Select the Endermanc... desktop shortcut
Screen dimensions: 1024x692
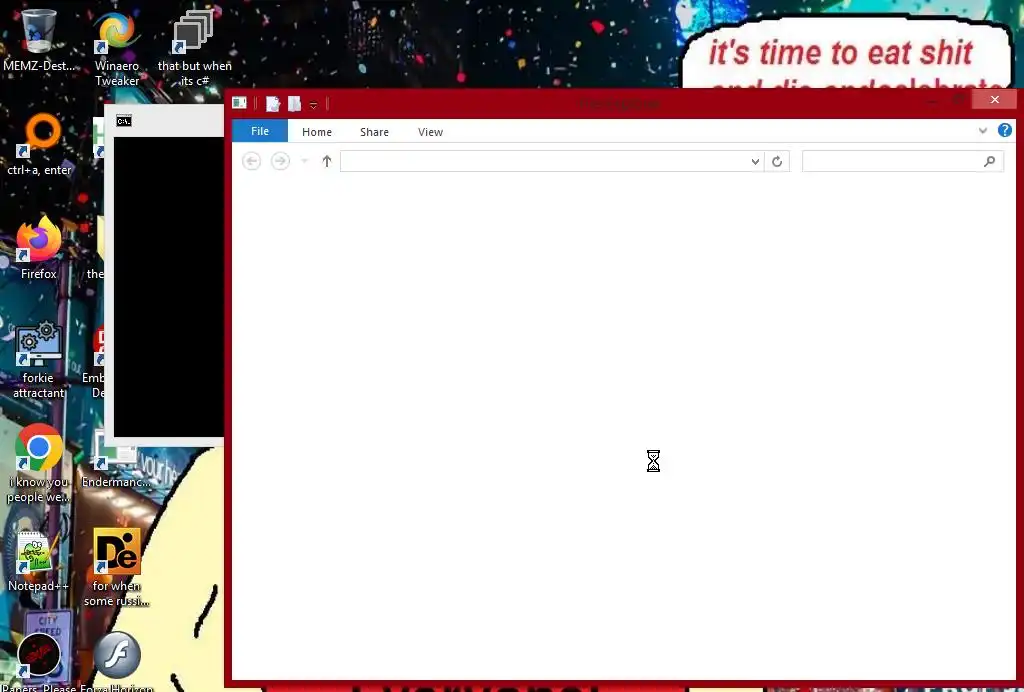pos(116,460)
